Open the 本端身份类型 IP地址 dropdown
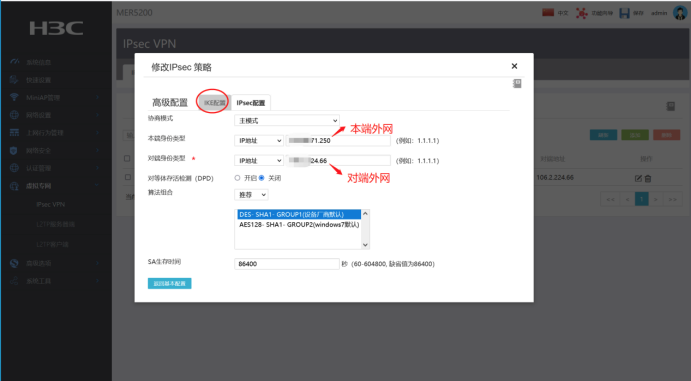 click(259, 141)
